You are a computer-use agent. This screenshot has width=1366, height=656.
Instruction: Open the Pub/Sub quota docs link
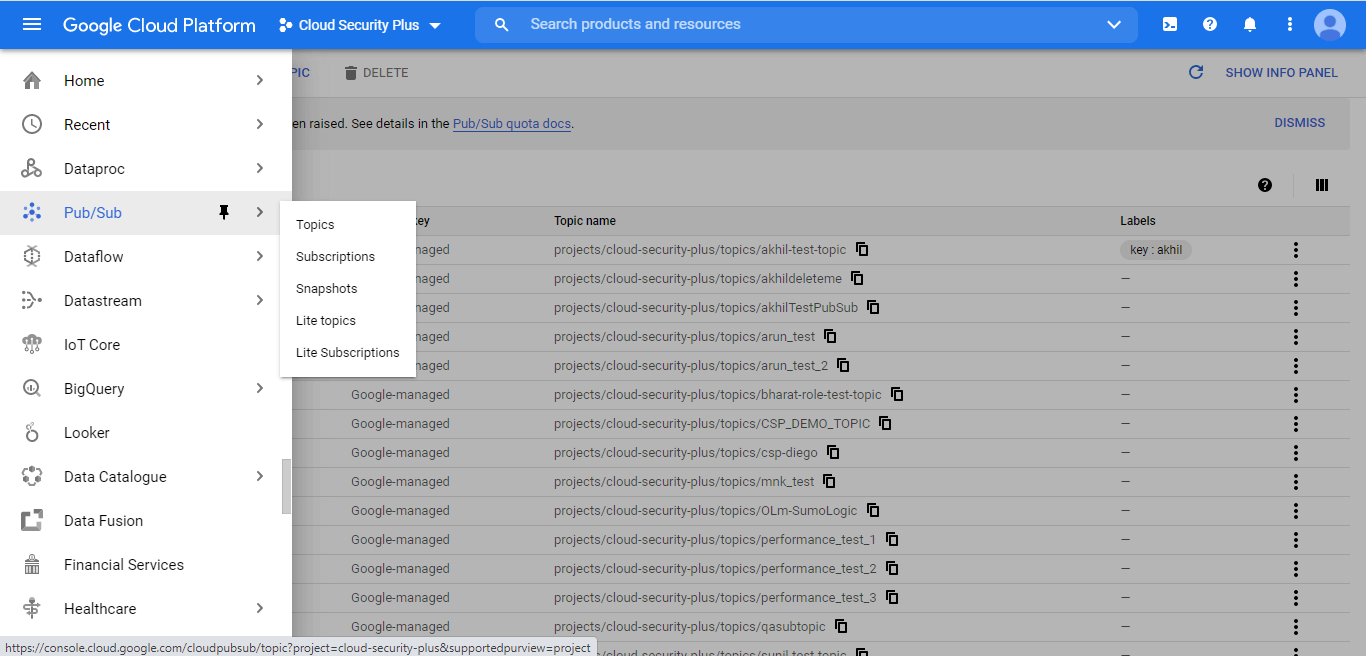point(512,124)
